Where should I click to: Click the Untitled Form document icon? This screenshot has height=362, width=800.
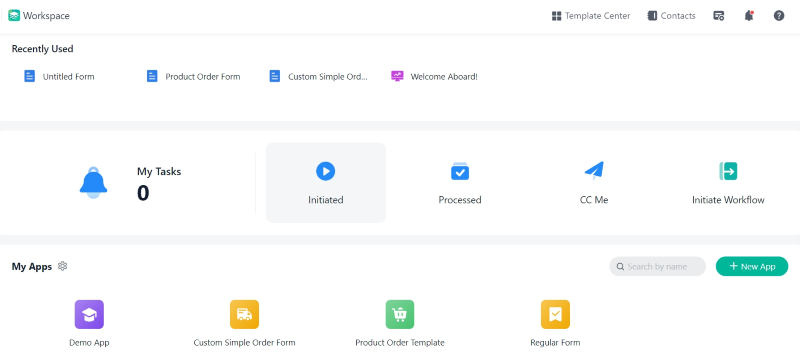click(x=30, y=76)
